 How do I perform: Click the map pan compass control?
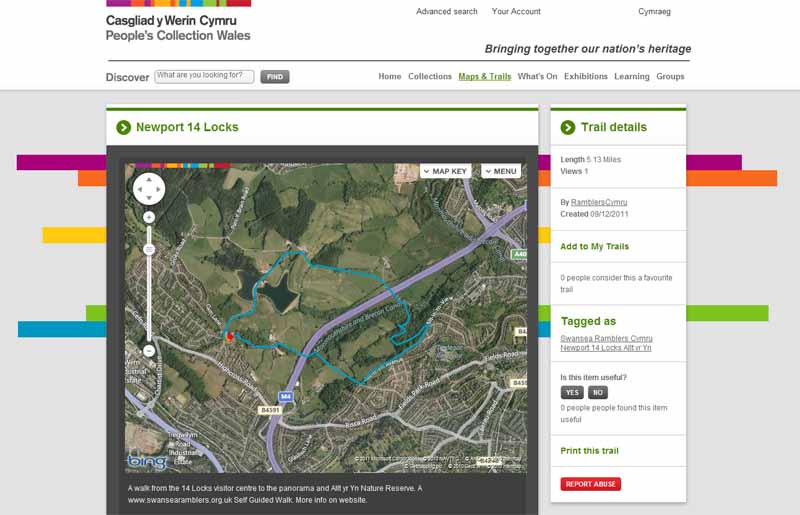[x=148, y=188]
